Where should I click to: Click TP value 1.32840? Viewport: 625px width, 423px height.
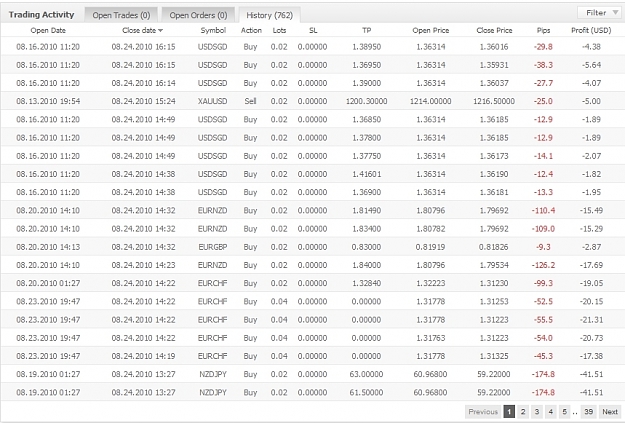click(366, 283)
